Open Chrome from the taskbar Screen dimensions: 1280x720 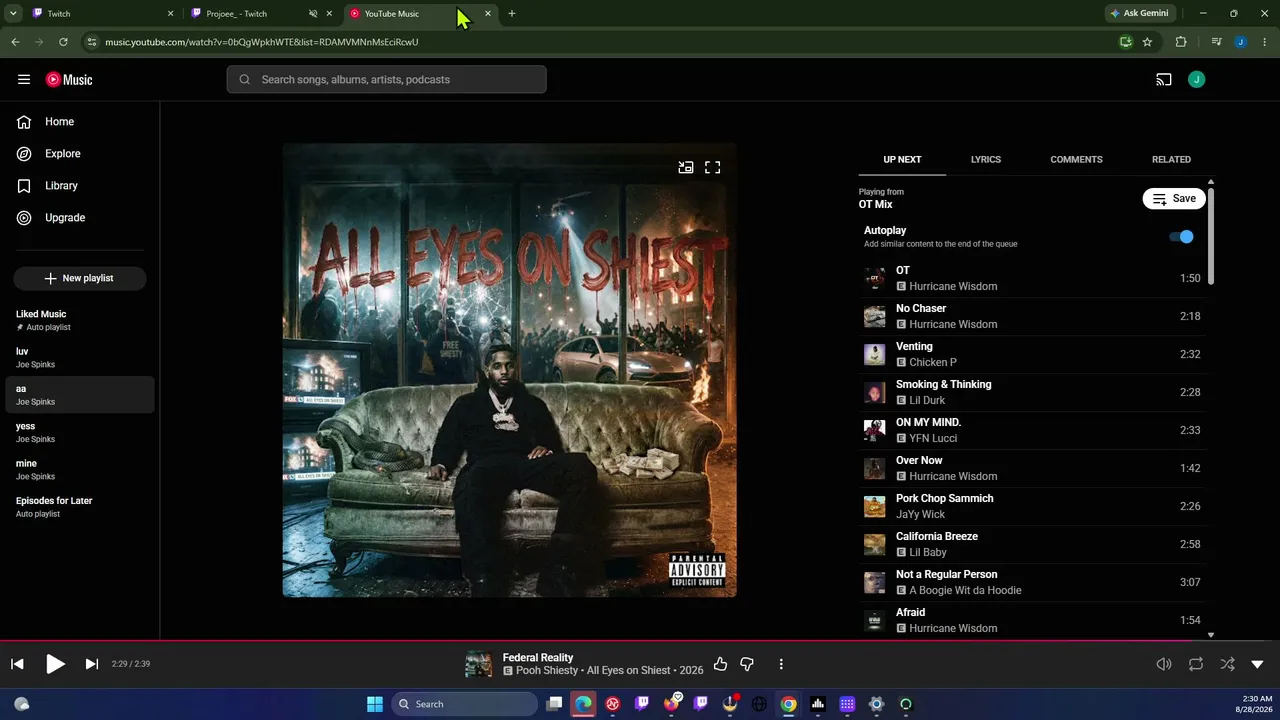point(789,704)
